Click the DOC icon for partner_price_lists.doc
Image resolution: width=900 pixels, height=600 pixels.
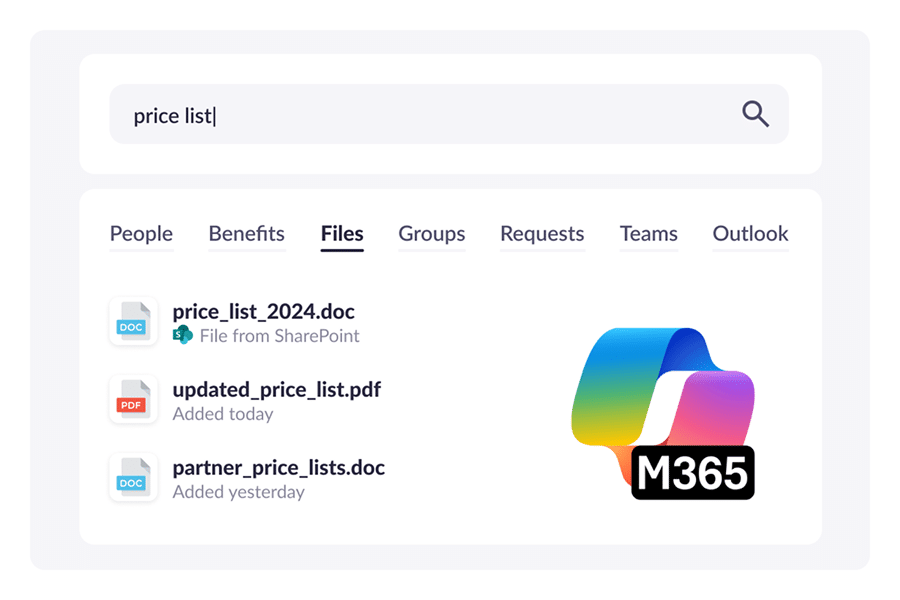[x=134, y=478]
